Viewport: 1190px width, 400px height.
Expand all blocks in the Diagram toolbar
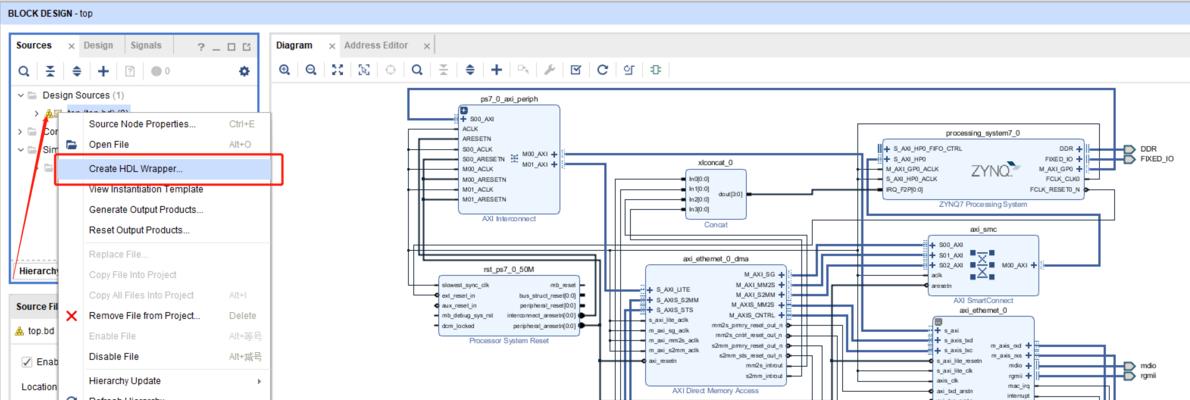pos(470,69)
